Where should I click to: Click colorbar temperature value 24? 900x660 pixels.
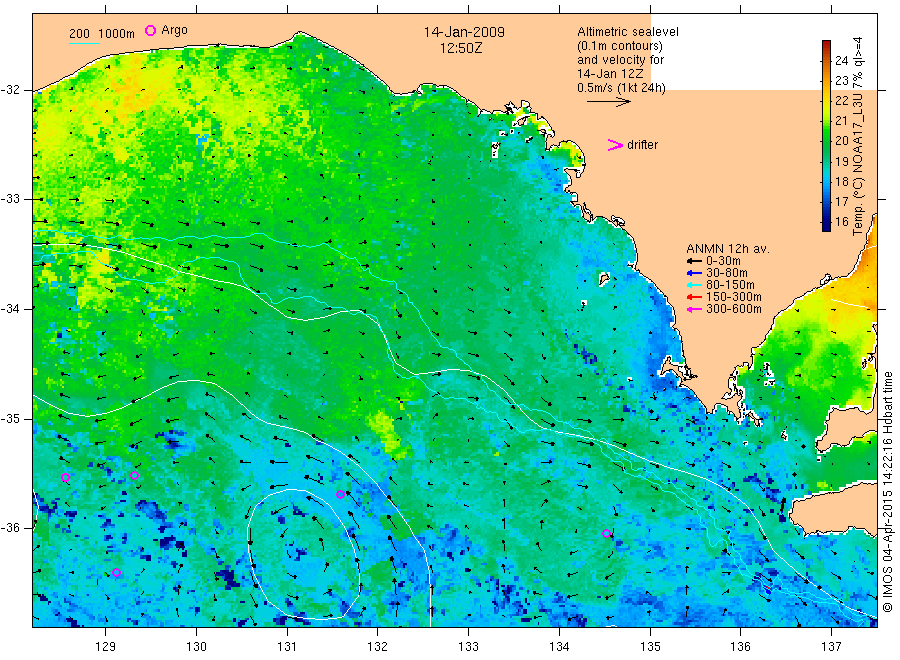[841, 60]
